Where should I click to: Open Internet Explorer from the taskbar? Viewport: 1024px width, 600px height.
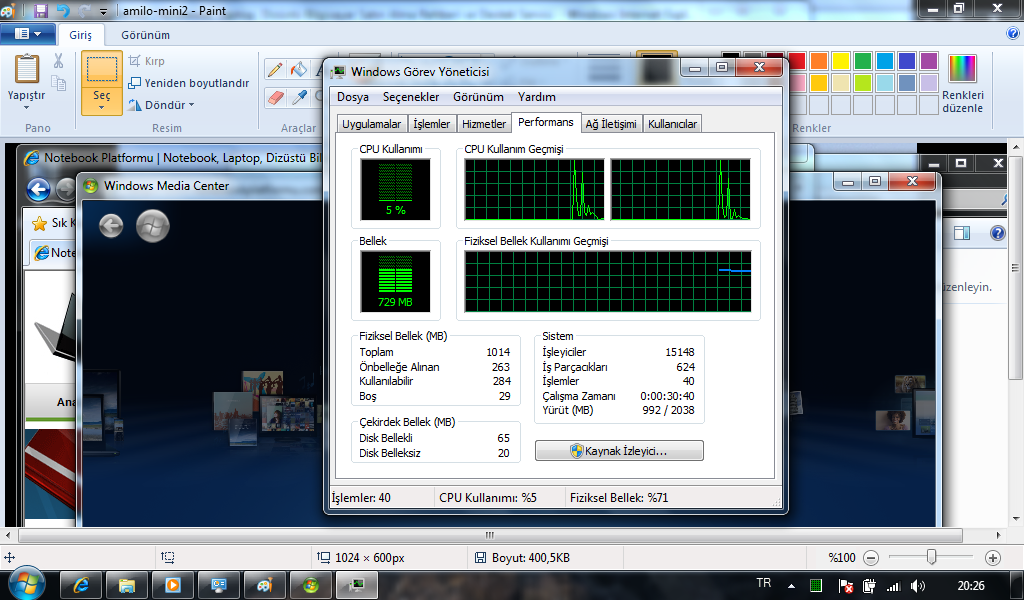[81, 586]
